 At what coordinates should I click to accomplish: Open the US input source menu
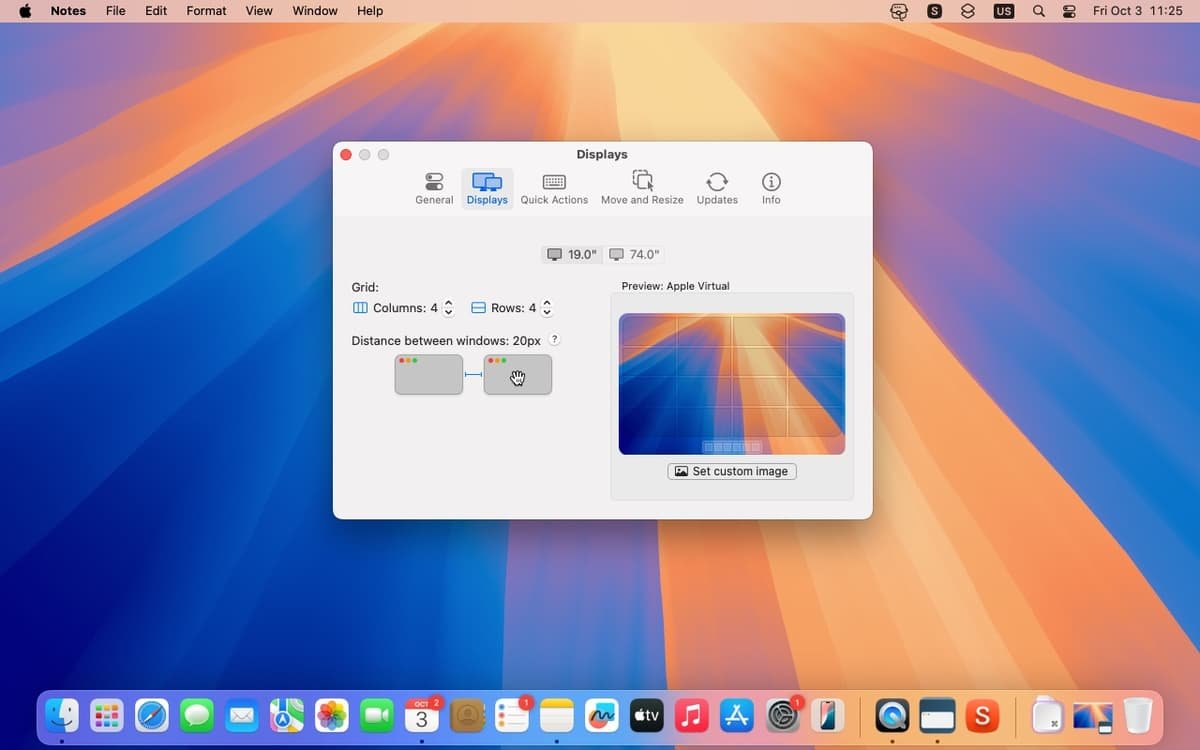pyautogui.click(x=1003, y=11)
